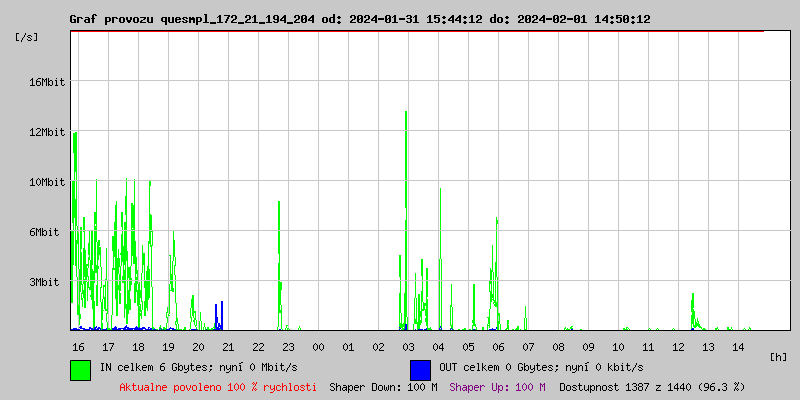Click the Shaper Up 100 M text
This screenshot has width=800, height=400.
pos(497,387)
